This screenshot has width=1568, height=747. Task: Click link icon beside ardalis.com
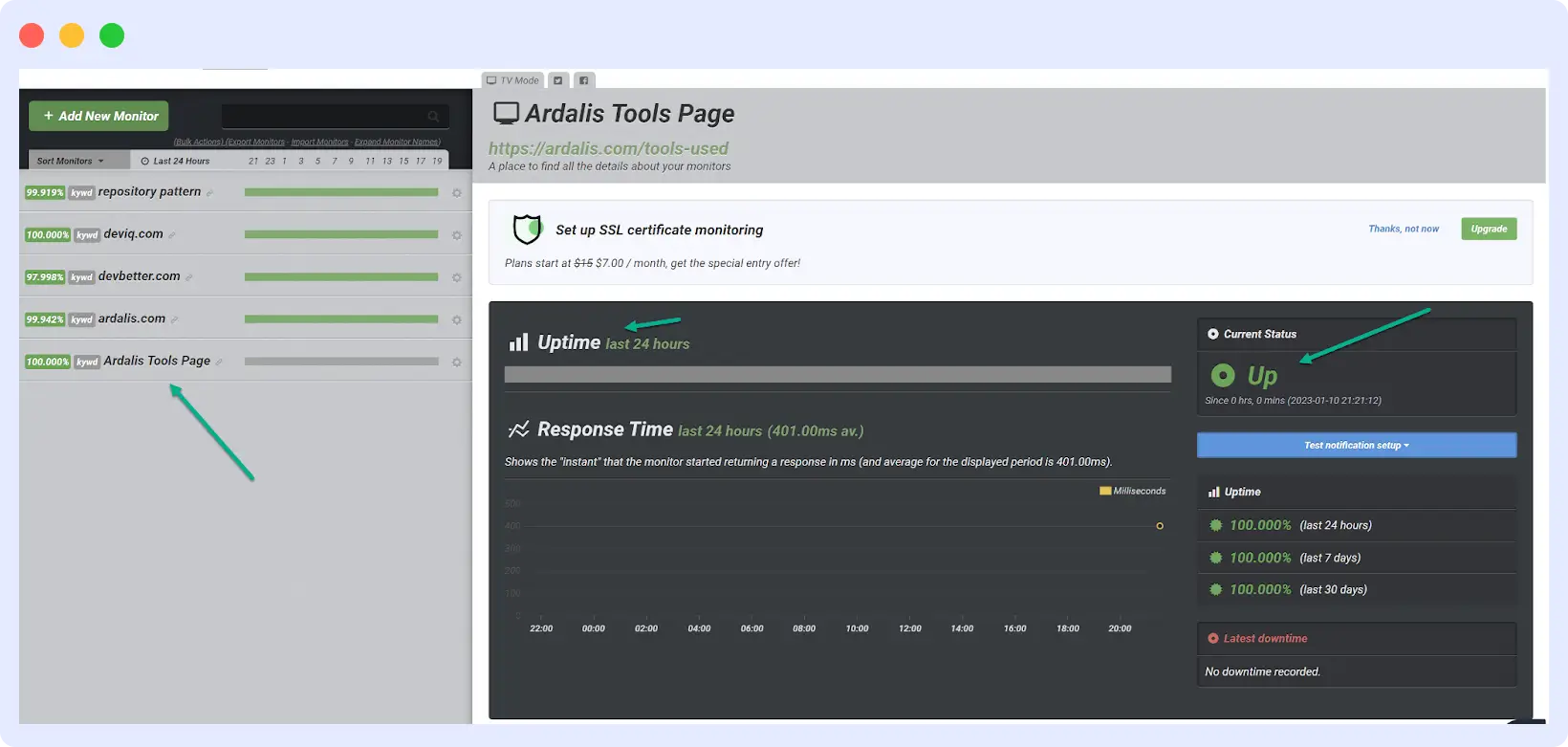point(174,319)
